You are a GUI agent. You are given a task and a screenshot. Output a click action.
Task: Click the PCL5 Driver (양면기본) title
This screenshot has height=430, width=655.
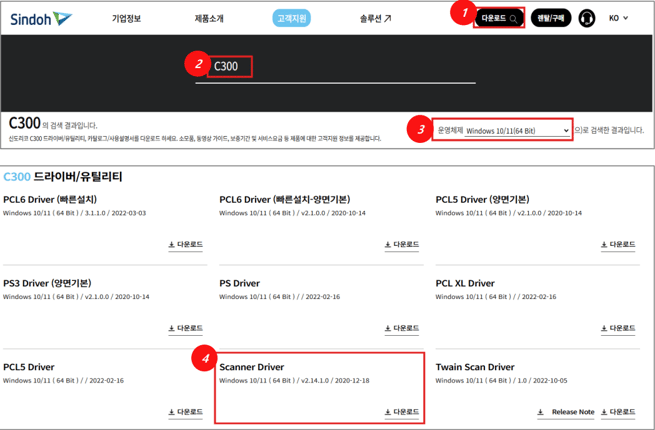pos(482,200)
